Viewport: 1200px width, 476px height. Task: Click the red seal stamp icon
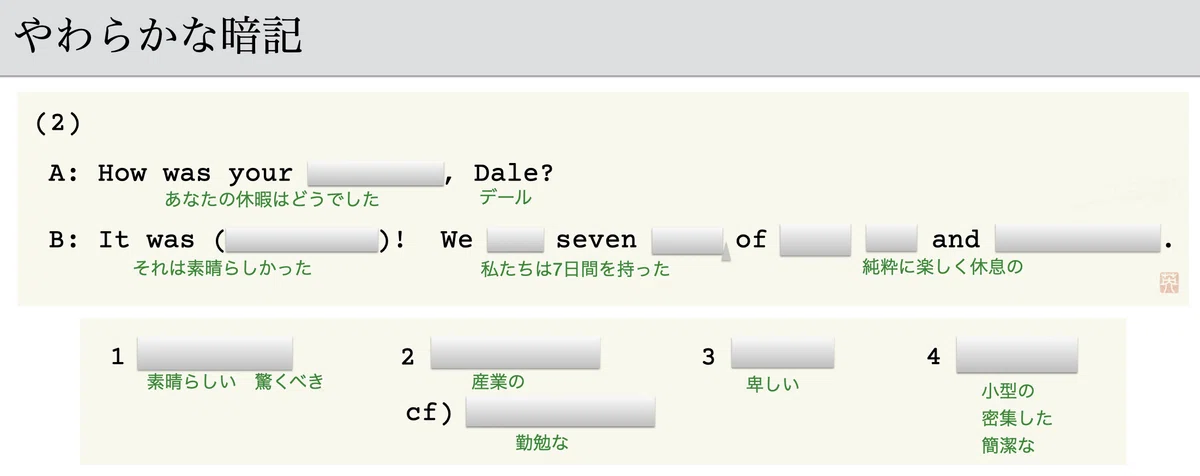1166,284
